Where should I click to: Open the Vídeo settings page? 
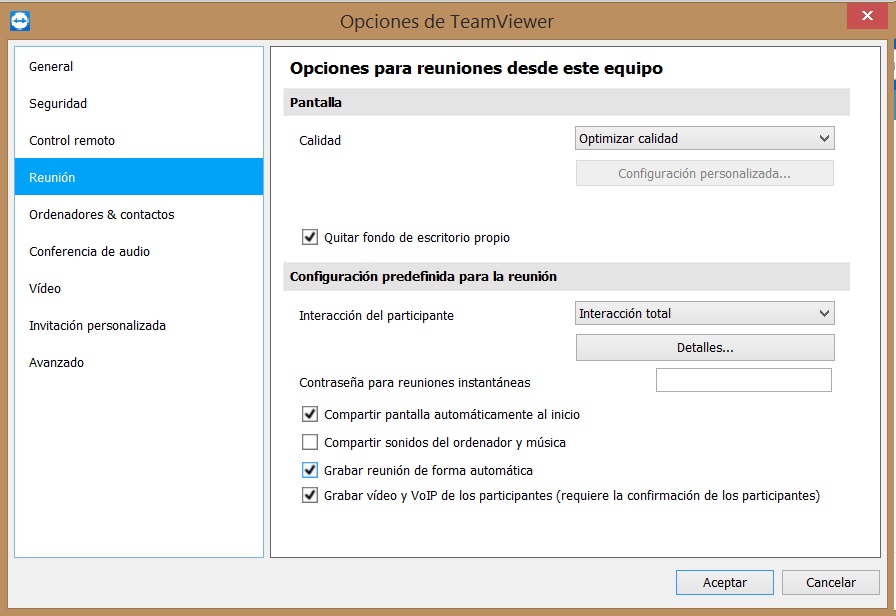[x=45, y=289]
